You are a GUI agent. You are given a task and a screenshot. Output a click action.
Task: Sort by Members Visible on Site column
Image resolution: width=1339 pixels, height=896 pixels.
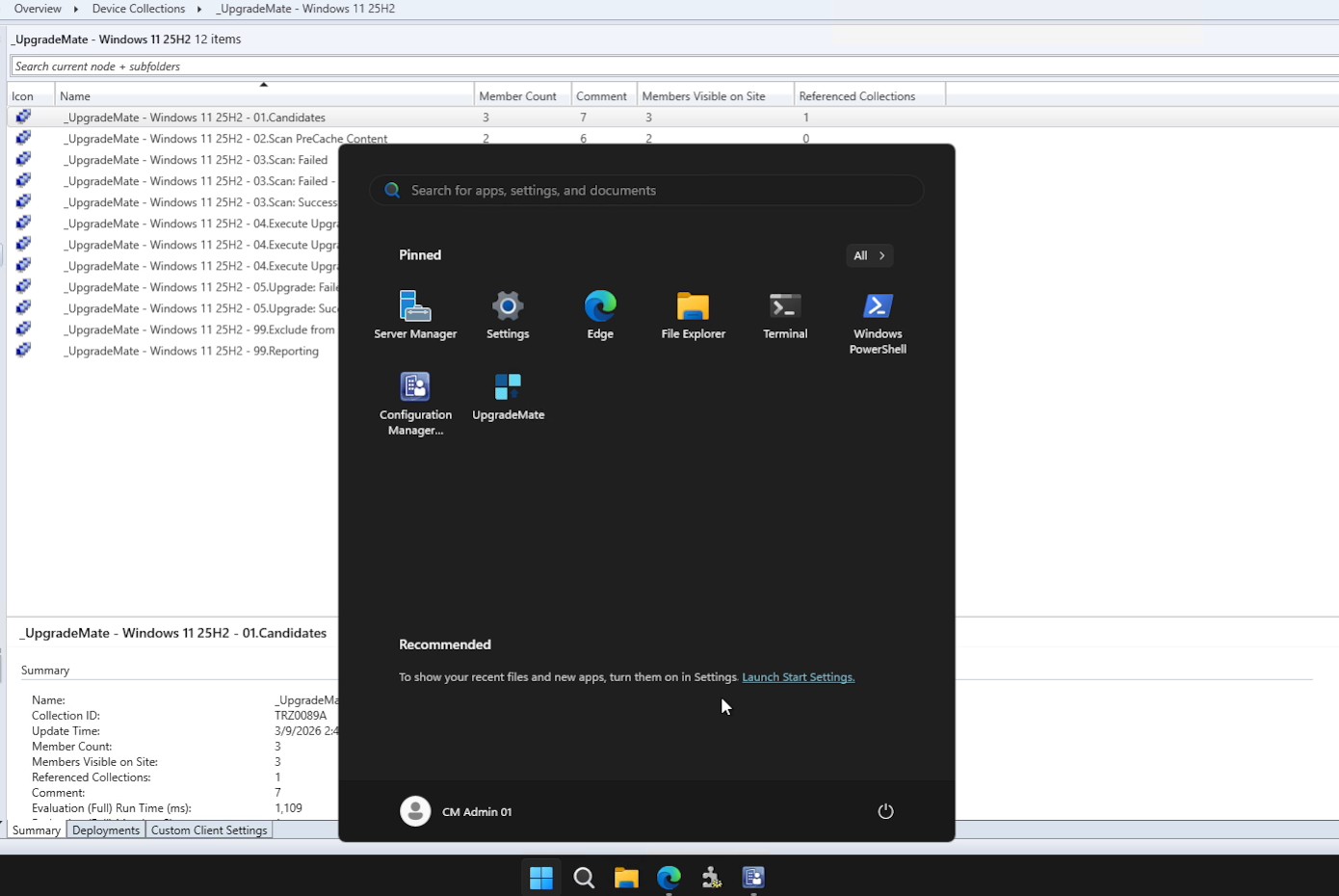click(x=716, y=95)
